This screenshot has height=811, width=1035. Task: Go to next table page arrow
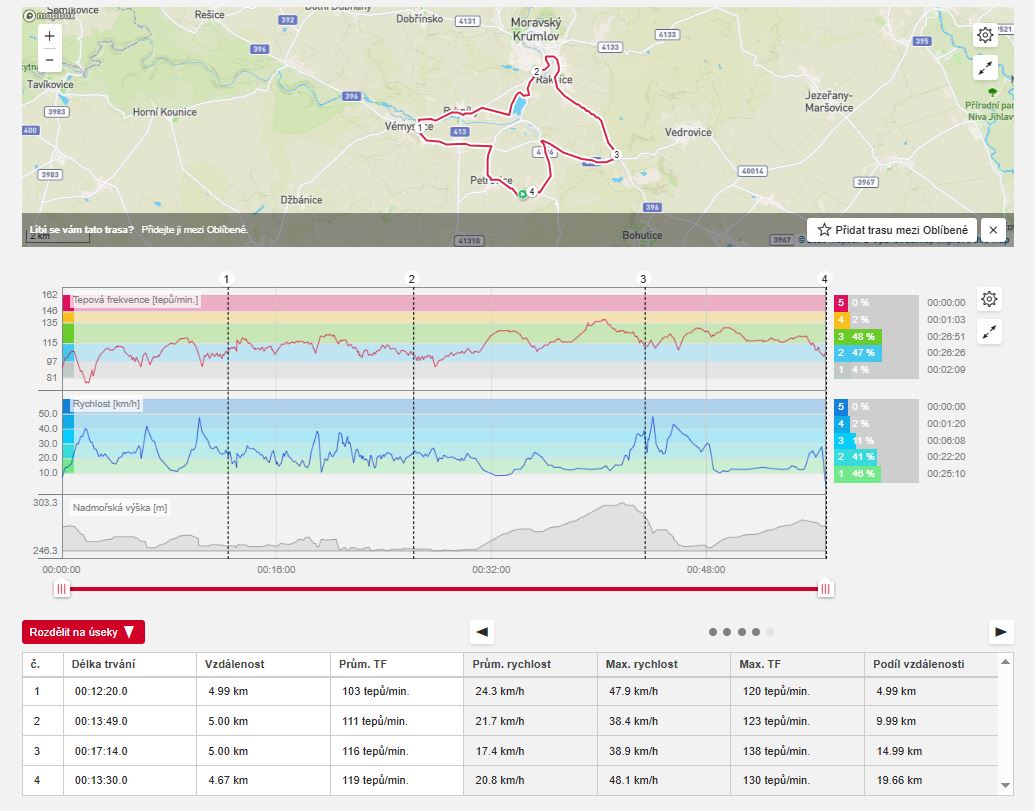pyautogui.click(x=1001, y=632)
